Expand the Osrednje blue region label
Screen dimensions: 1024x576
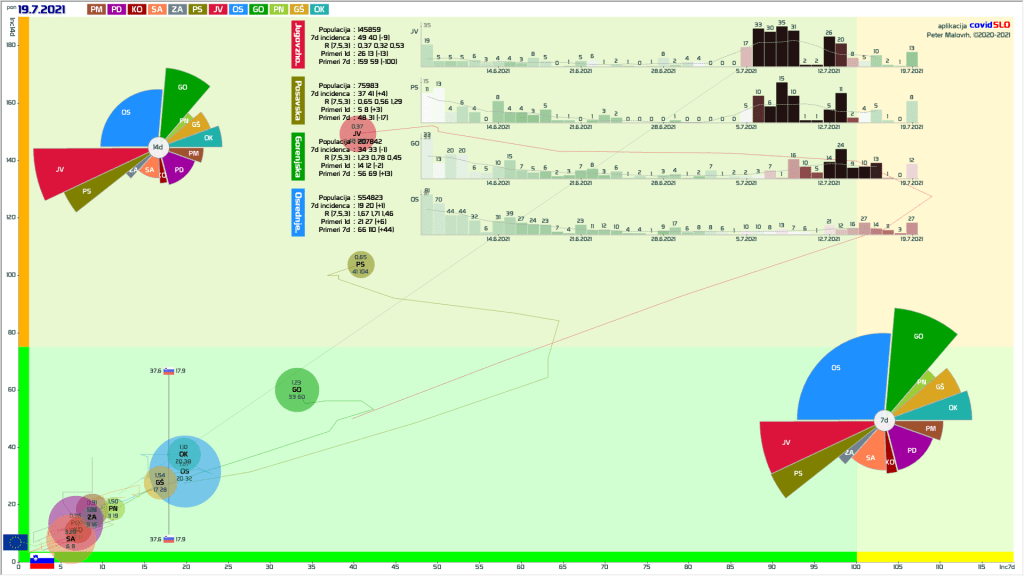(x=297, y=212)
